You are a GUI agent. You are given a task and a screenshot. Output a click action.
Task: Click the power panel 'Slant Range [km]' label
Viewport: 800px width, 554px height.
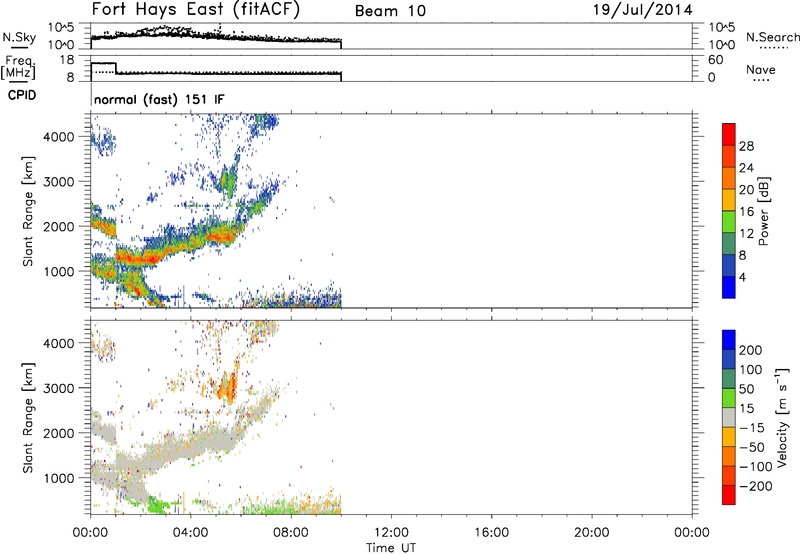[28, 211]
